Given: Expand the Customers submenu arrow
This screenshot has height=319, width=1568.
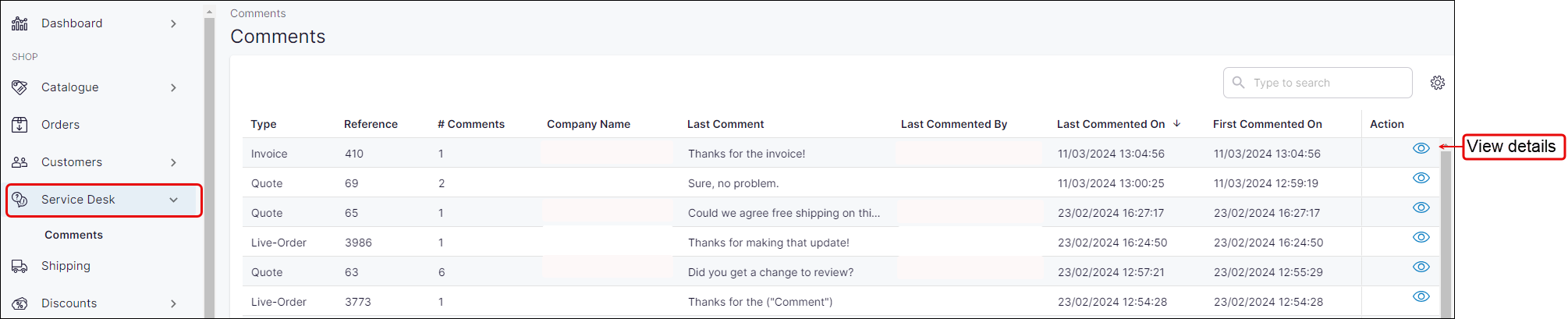Looking at the screenshot, I should (173, 162).
